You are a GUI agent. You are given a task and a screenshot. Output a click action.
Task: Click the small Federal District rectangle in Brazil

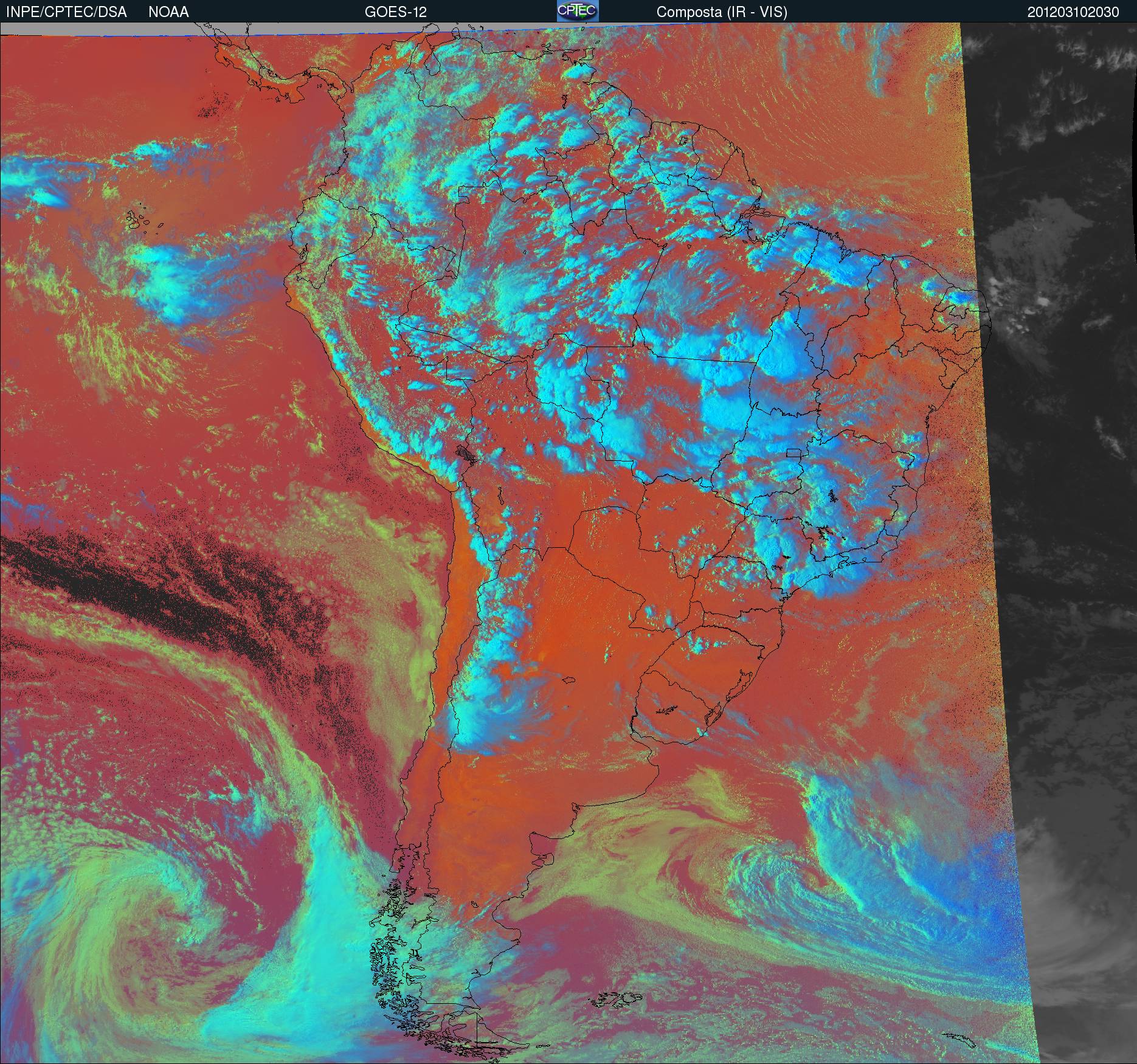[794, 452]
